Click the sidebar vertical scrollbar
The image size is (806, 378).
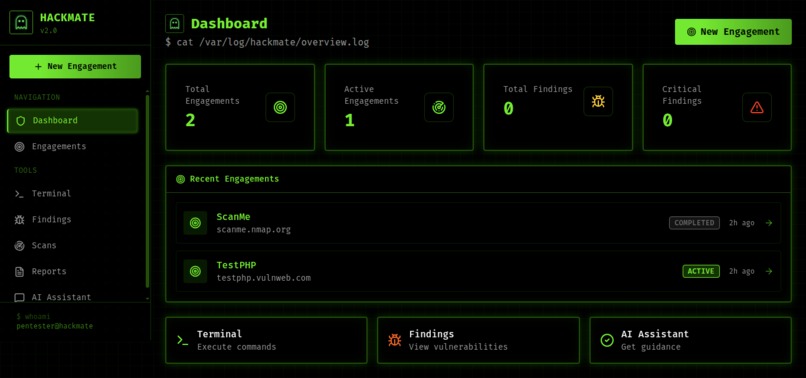148,190
